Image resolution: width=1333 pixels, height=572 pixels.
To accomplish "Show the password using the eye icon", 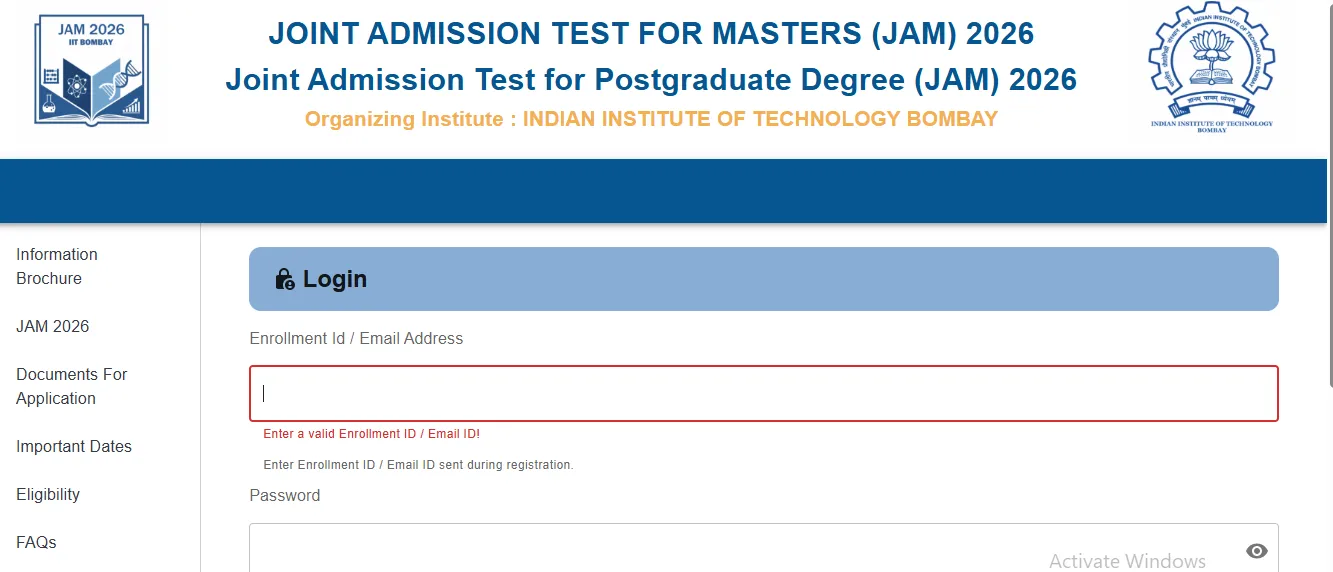I will pyautogui.click(x=1257, y=551).
